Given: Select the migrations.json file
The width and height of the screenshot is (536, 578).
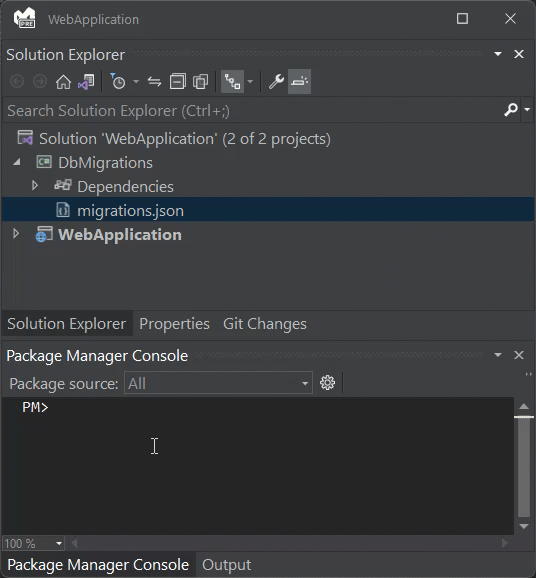Looking at the screenshot, I should [130, 211].
